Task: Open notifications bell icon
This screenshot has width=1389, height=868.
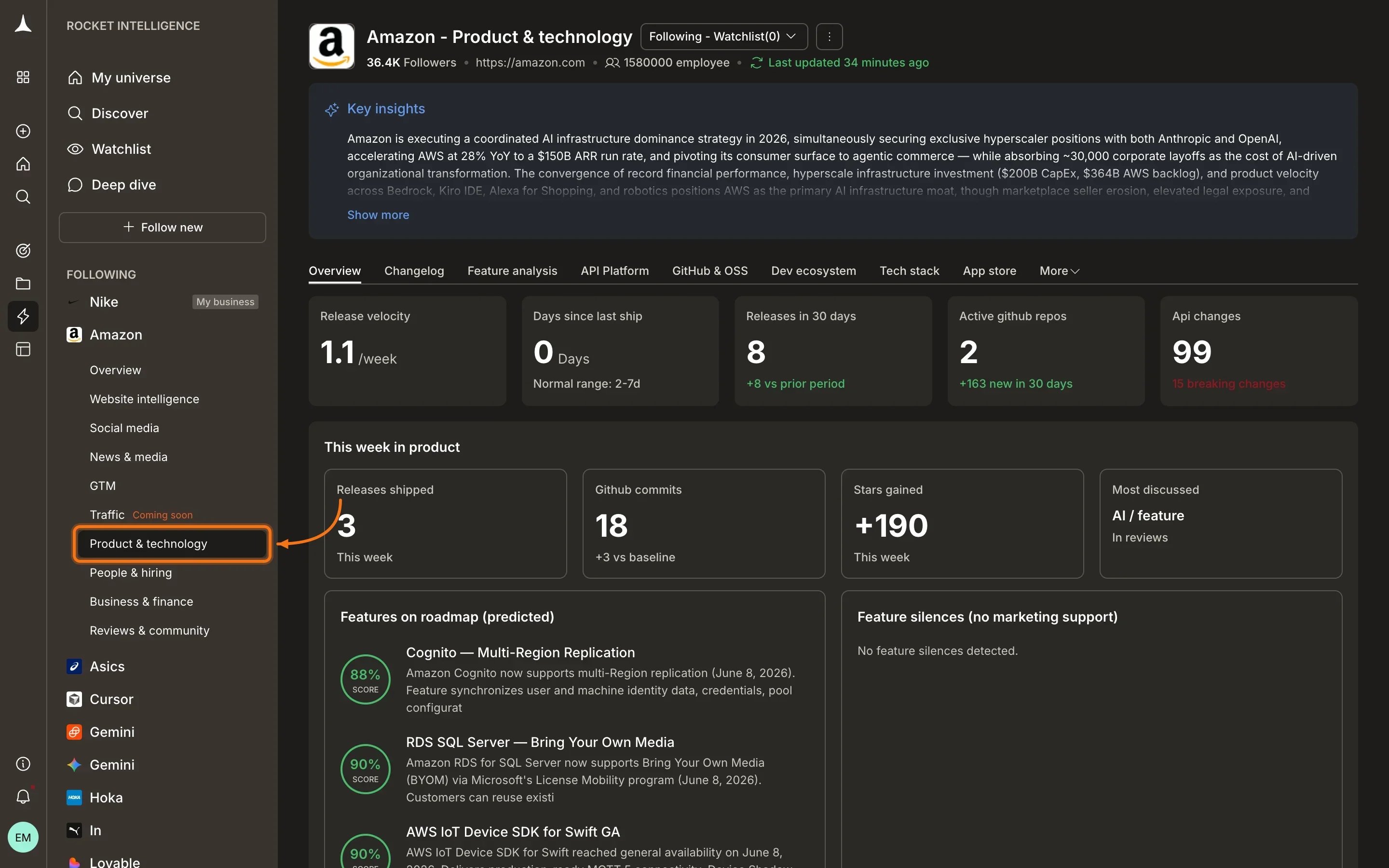Action: pos(23,796)
